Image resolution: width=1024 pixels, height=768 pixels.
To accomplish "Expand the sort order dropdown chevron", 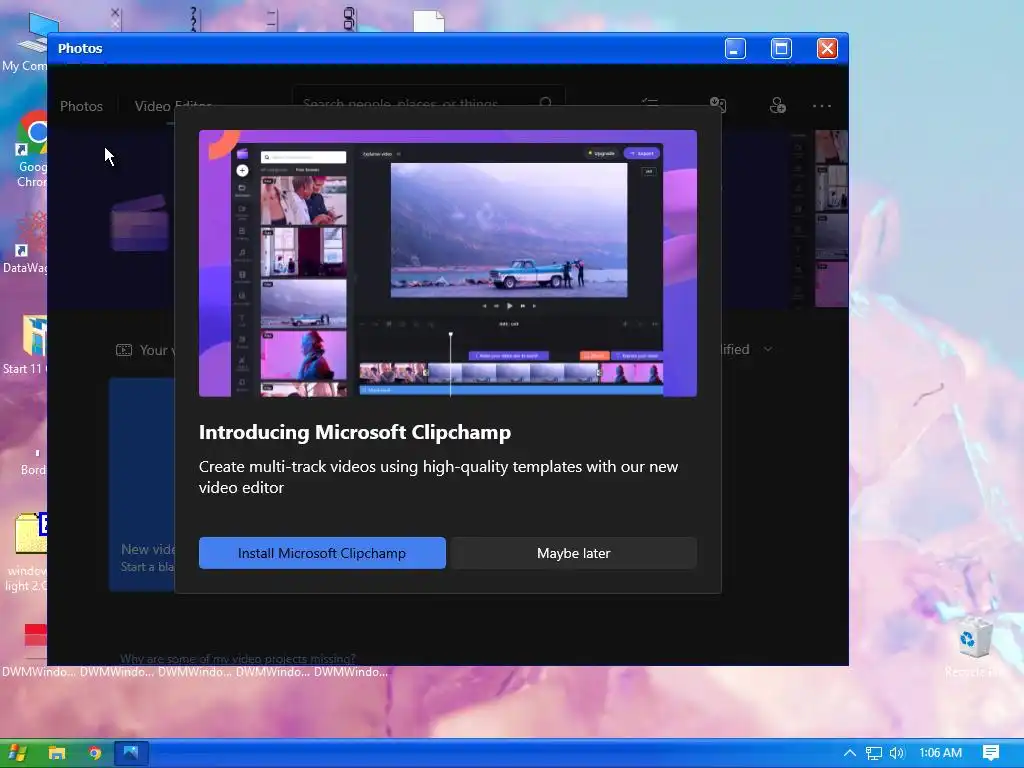I will 769,349.
